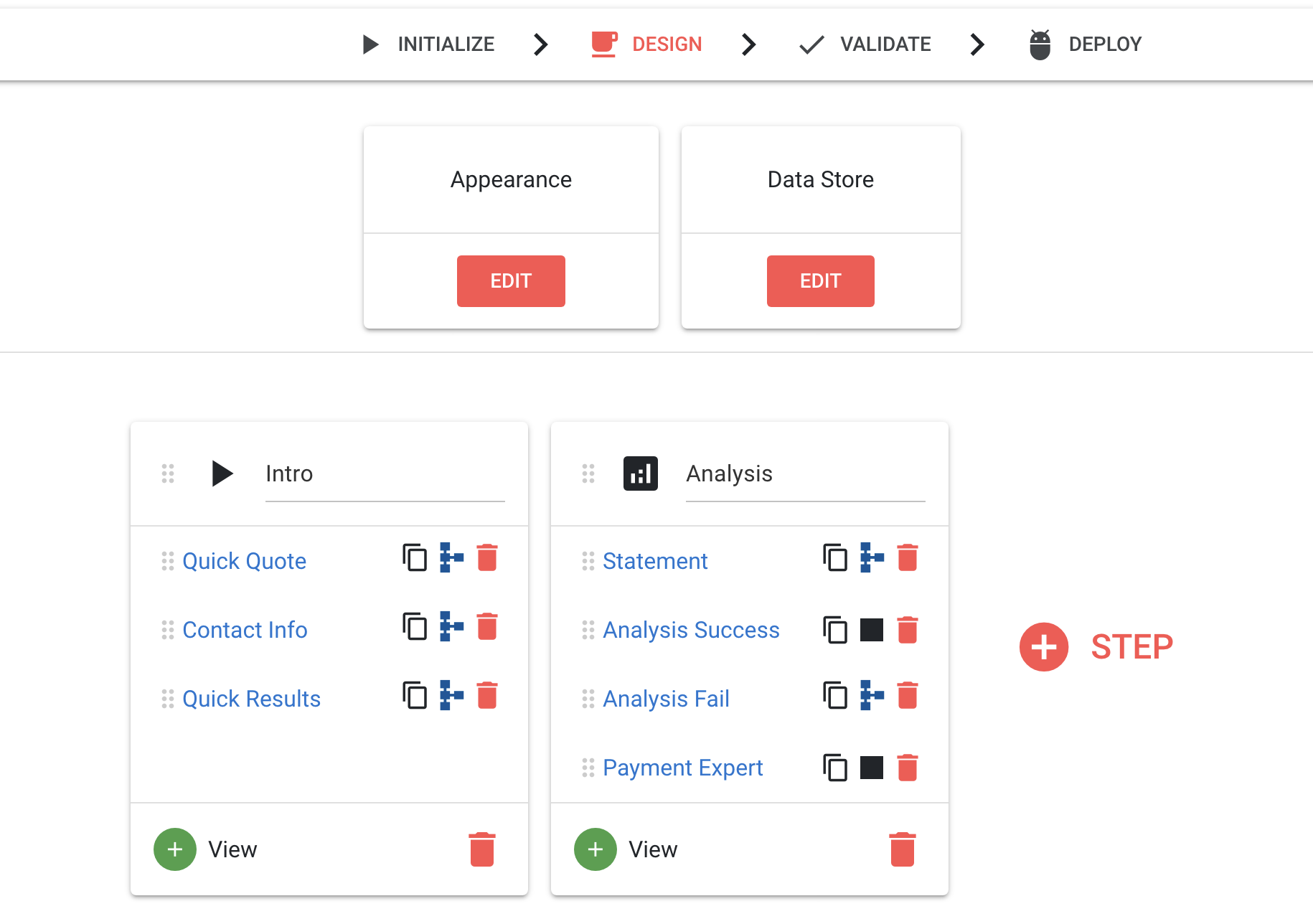
Task: Switch to the Deploy stage
Action: coord(1086,44)
